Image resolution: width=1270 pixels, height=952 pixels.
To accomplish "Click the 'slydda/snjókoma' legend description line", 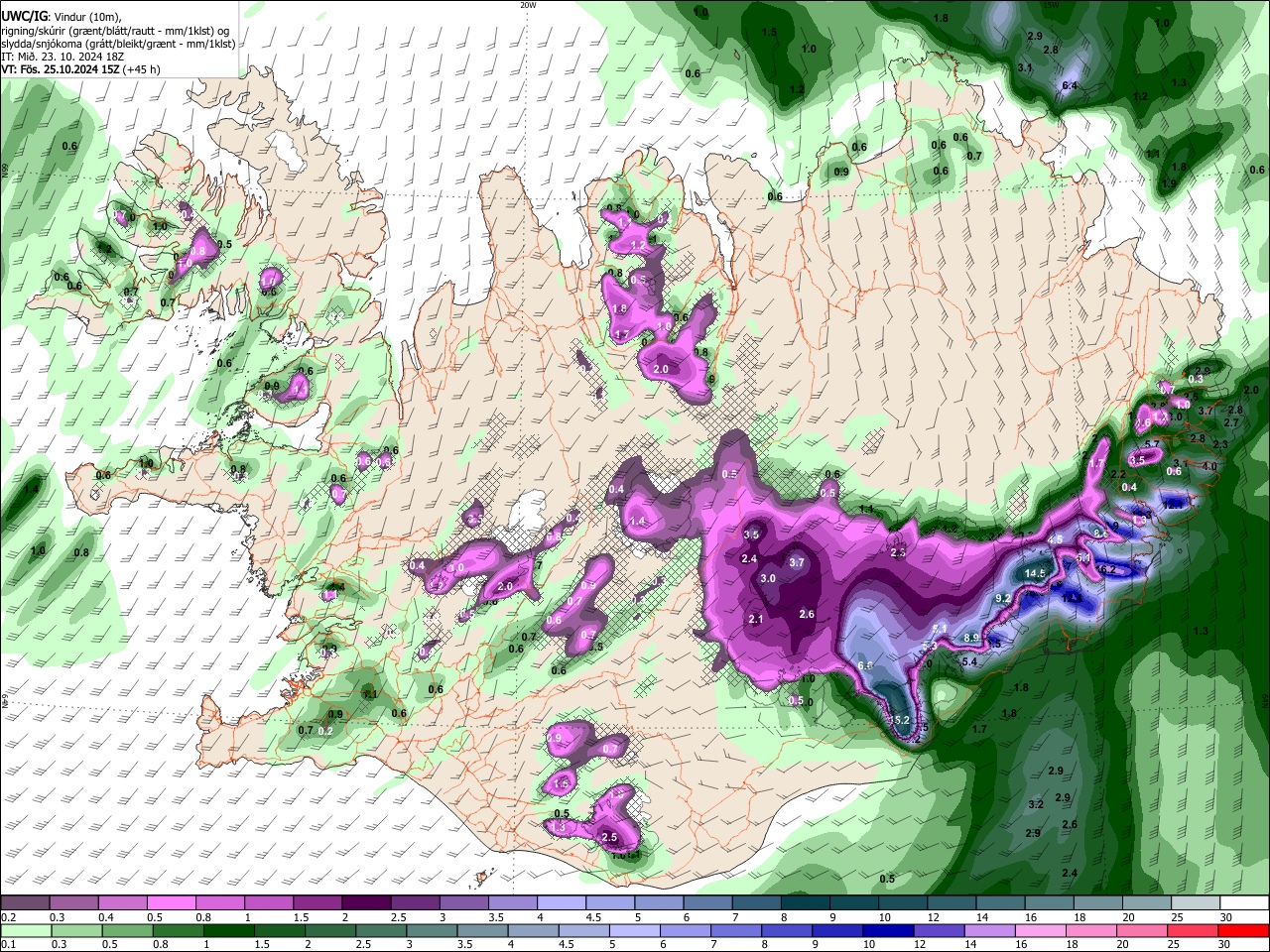I will (x=118, y=44).
